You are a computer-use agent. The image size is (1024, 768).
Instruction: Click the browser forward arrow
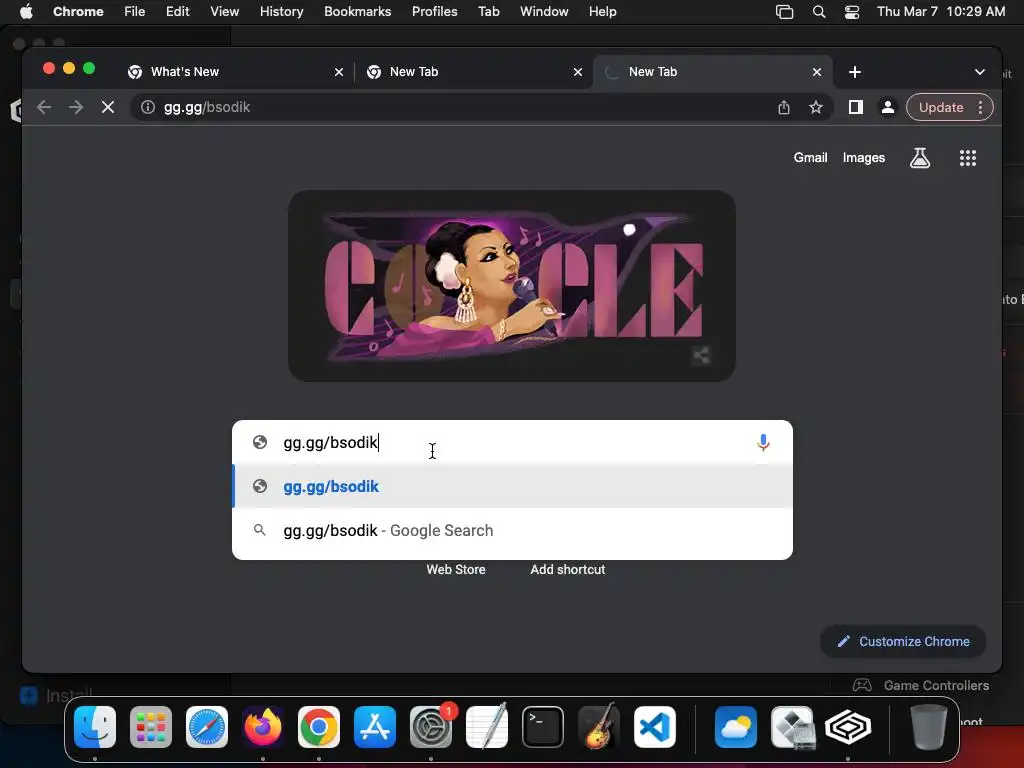coord(76,107)
